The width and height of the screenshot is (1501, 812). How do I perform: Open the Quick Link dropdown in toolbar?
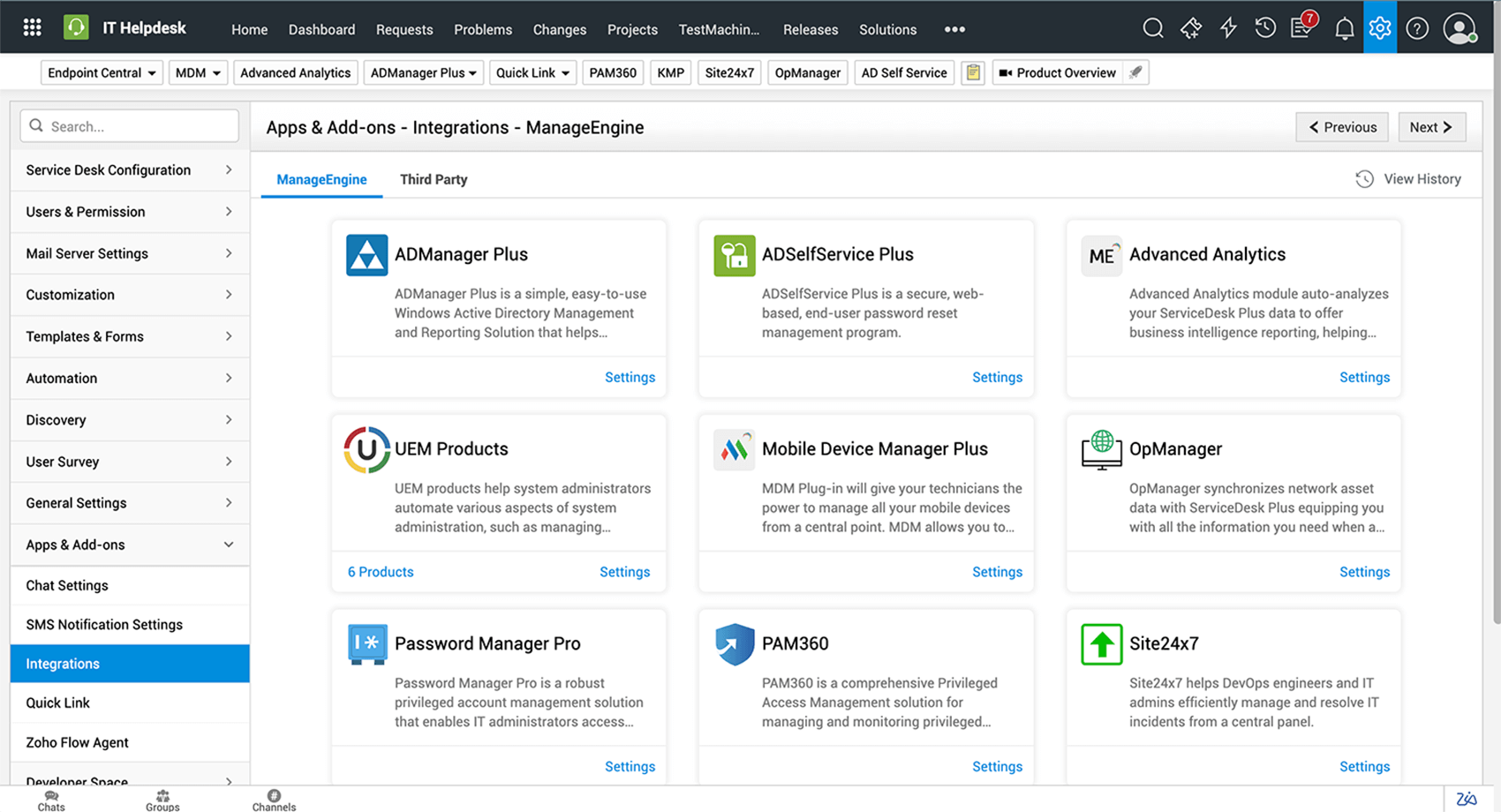532,72
